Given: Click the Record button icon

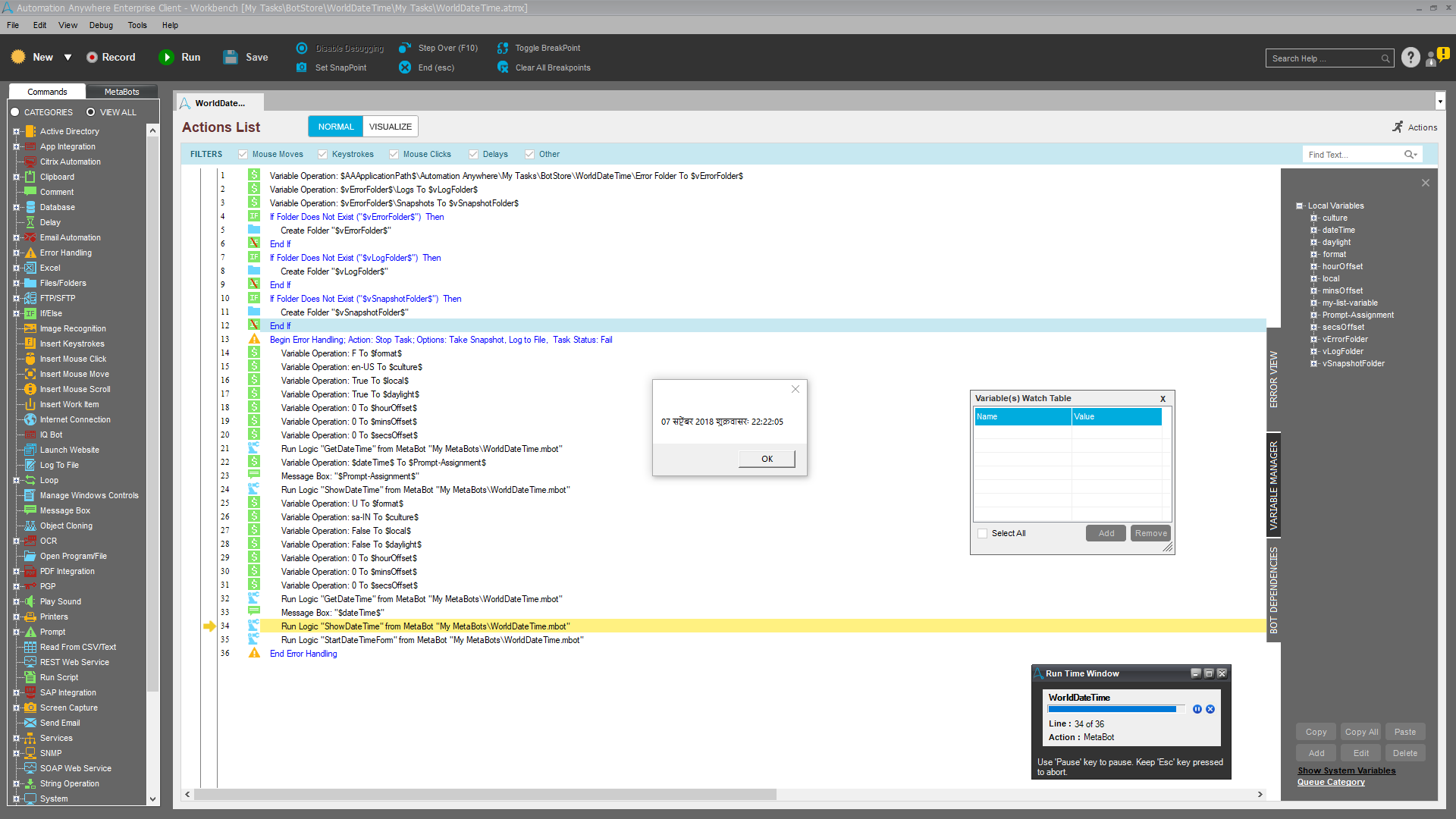Looking at the screenshot, I should [x=92, y=58].
